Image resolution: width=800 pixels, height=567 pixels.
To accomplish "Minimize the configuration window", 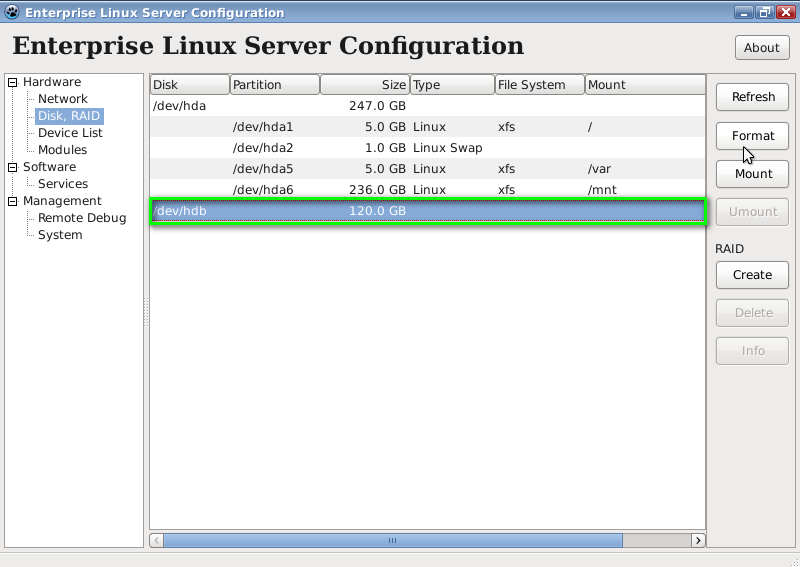I will 743,12.
